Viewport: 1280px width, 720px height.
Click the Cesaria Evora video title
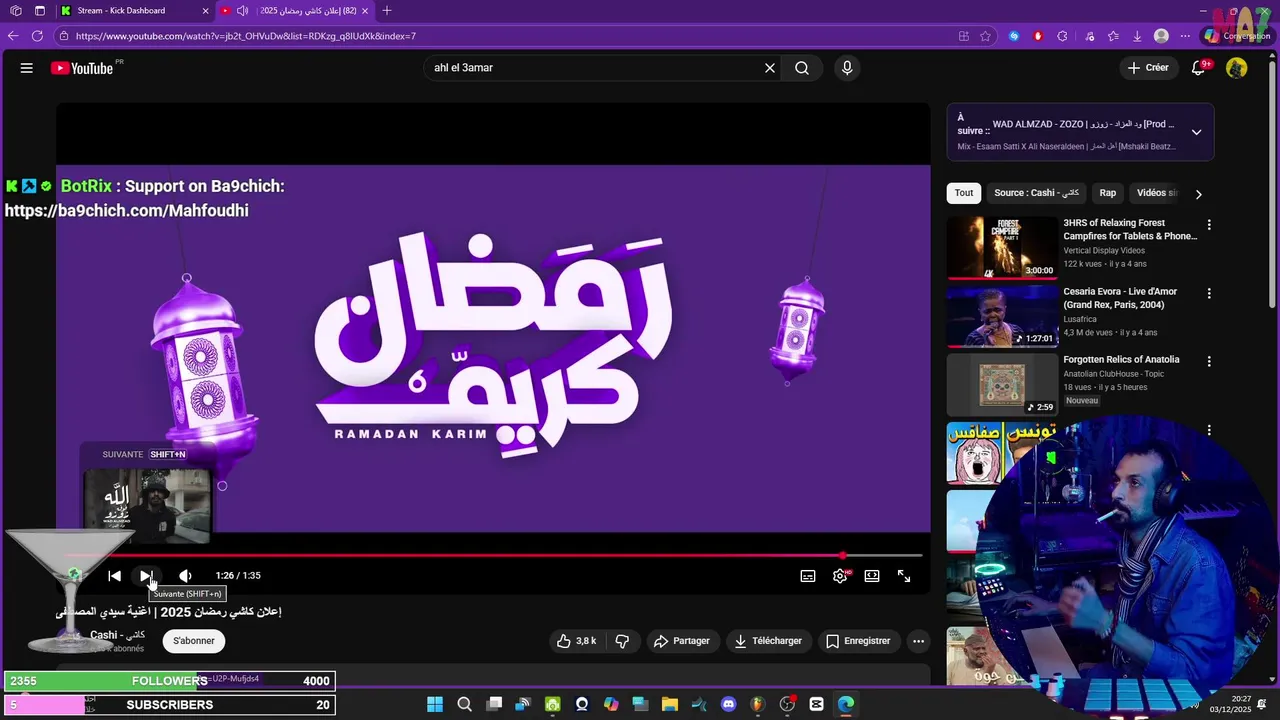pyautogui.click(x=1120, y=298)
